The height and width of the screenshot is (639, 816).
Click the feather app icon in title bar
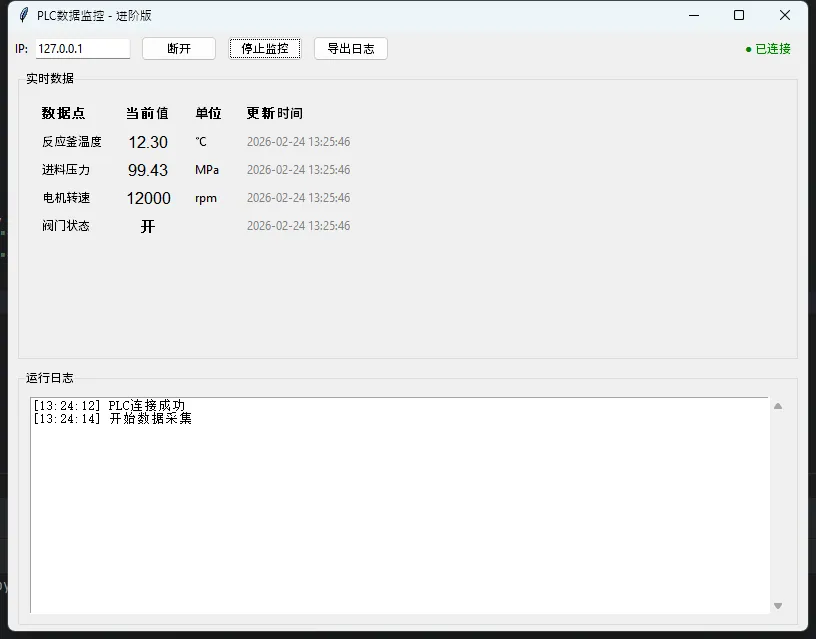pyautogui.click(x=24, y=15)
